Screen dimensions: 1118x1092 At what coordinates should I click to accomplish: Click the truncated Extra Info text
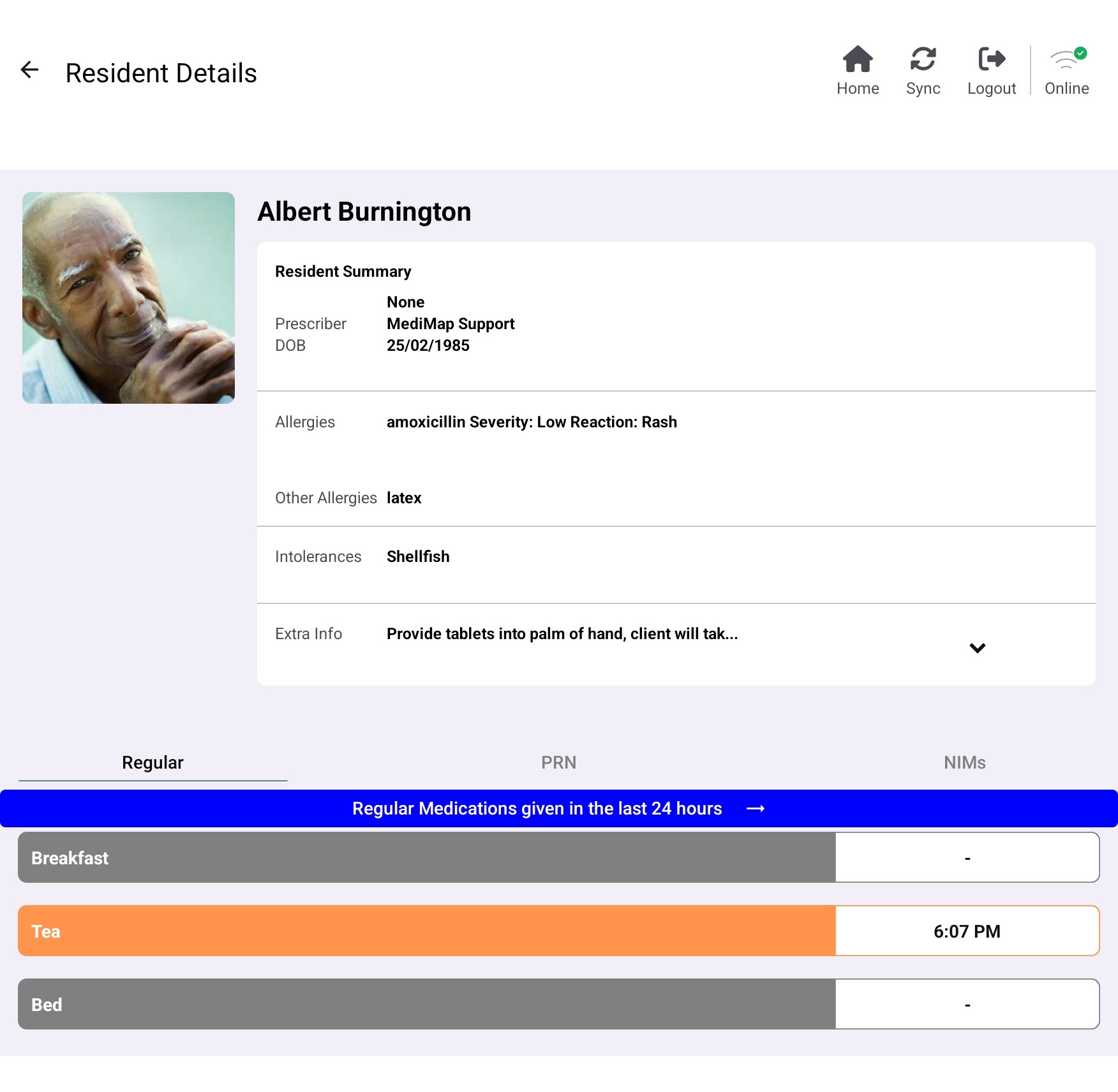(x=562, y=634)
